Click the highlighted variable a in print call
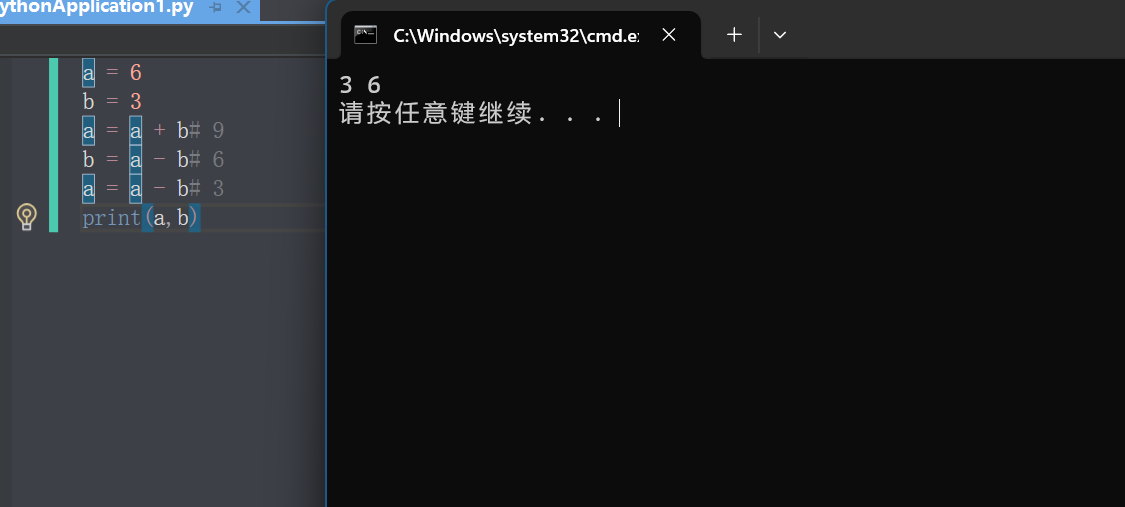This screenshot has width=1125, height=507. 159,217
